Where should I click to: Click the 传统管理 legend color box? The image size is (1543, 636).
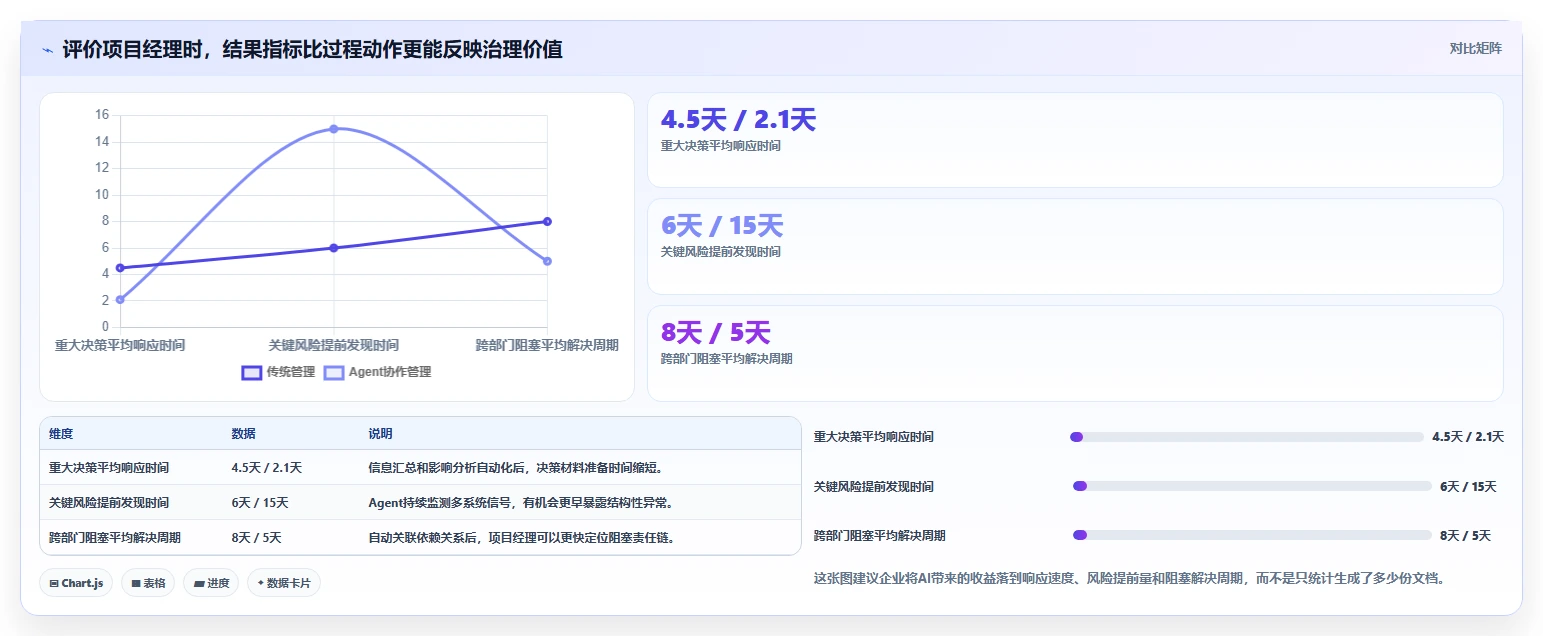(252, 372)
